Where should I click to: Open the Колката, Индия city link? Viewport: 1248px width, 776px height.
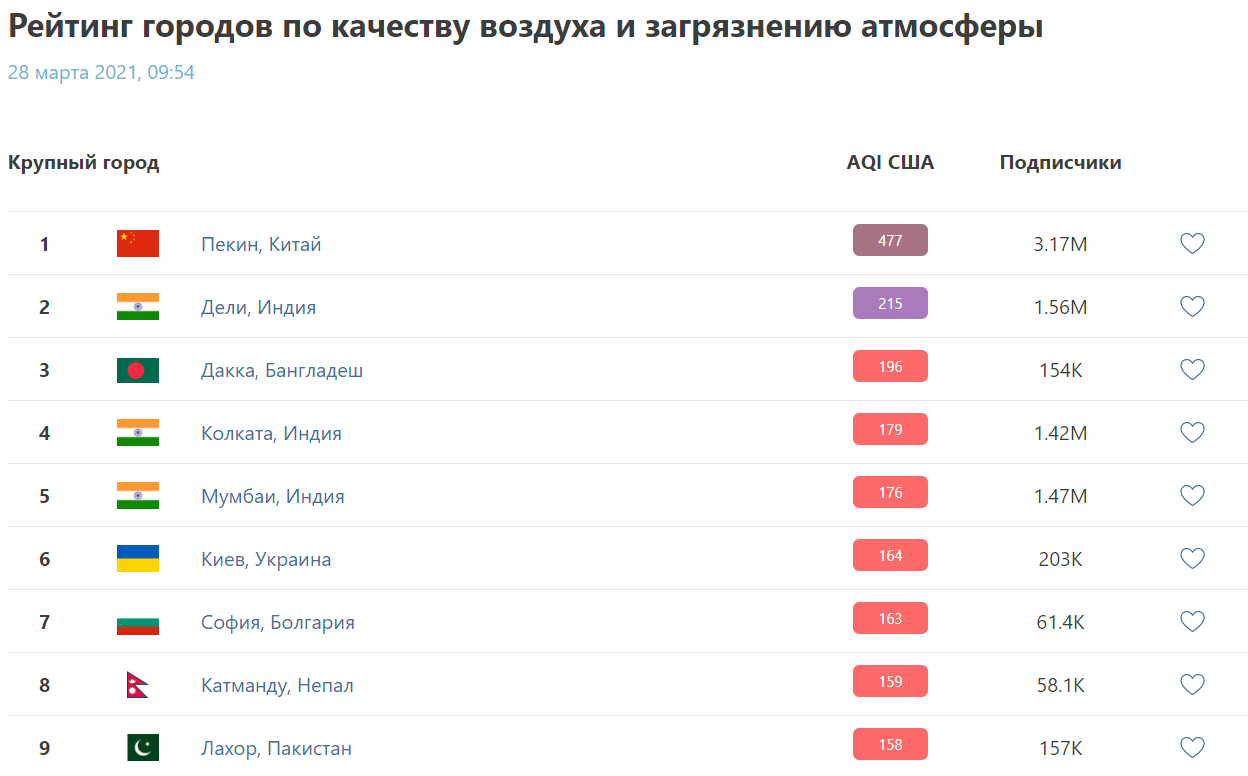271,433
